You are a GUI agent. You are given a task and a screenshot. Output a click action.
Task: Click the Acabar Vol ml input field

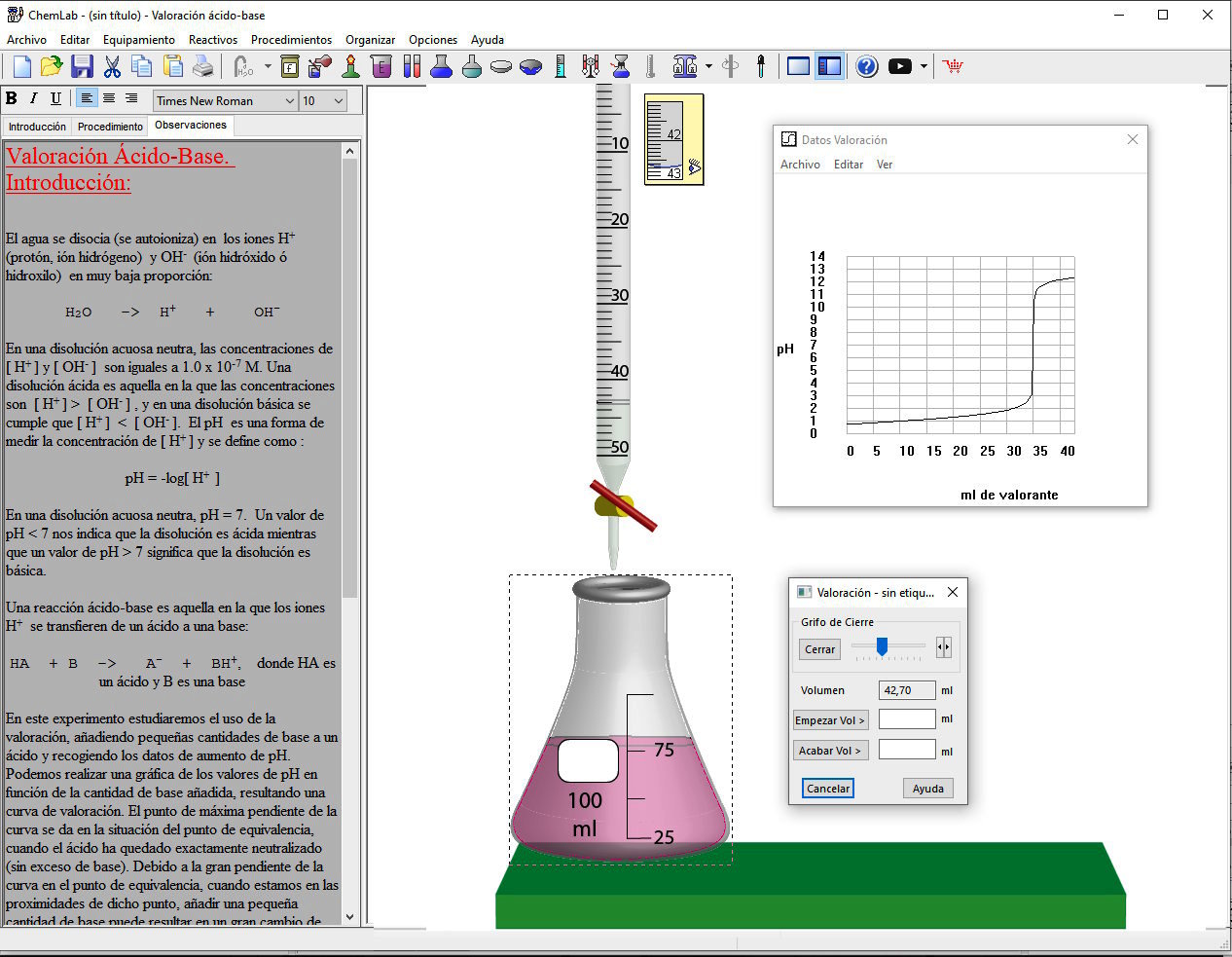907,750
